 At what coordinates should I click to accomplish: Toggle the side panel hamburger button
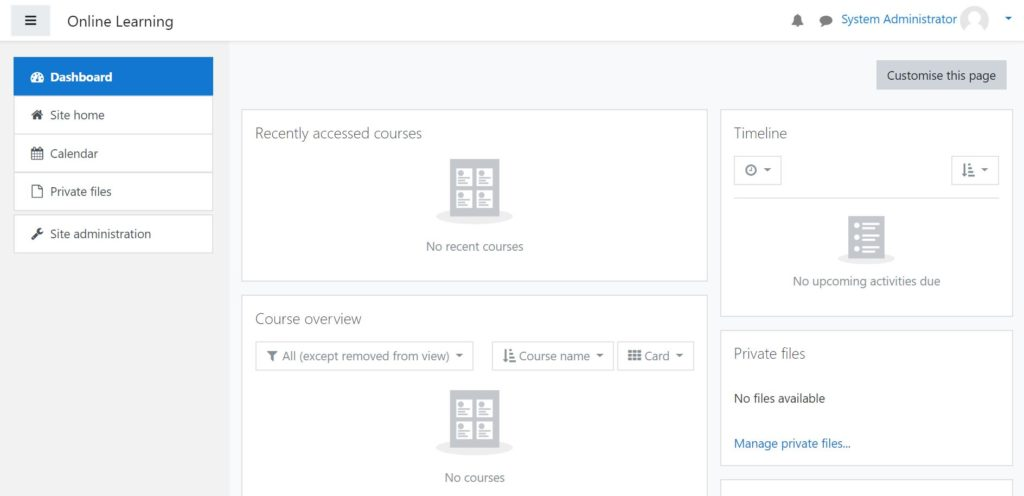31,20
